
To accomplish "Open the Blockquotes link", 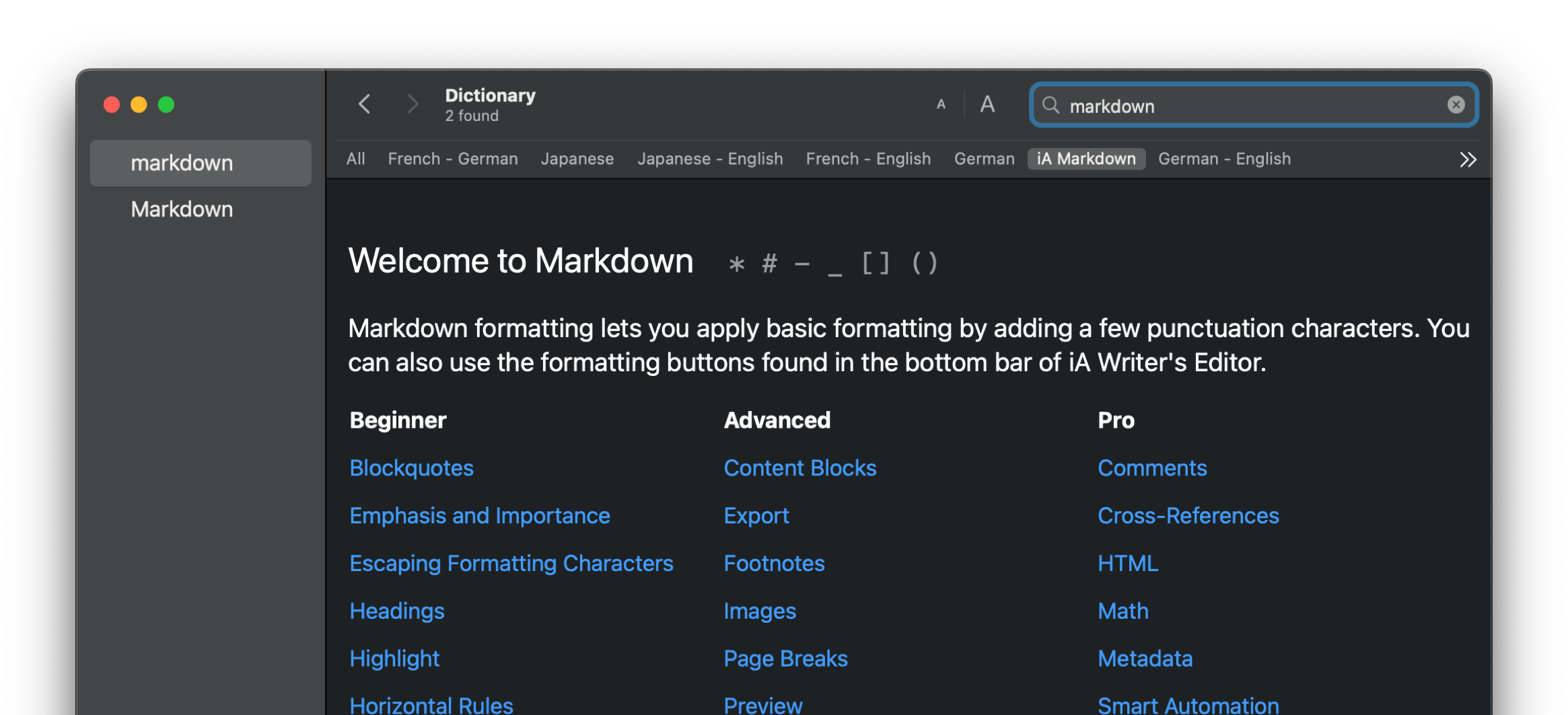I will (411, 468).
